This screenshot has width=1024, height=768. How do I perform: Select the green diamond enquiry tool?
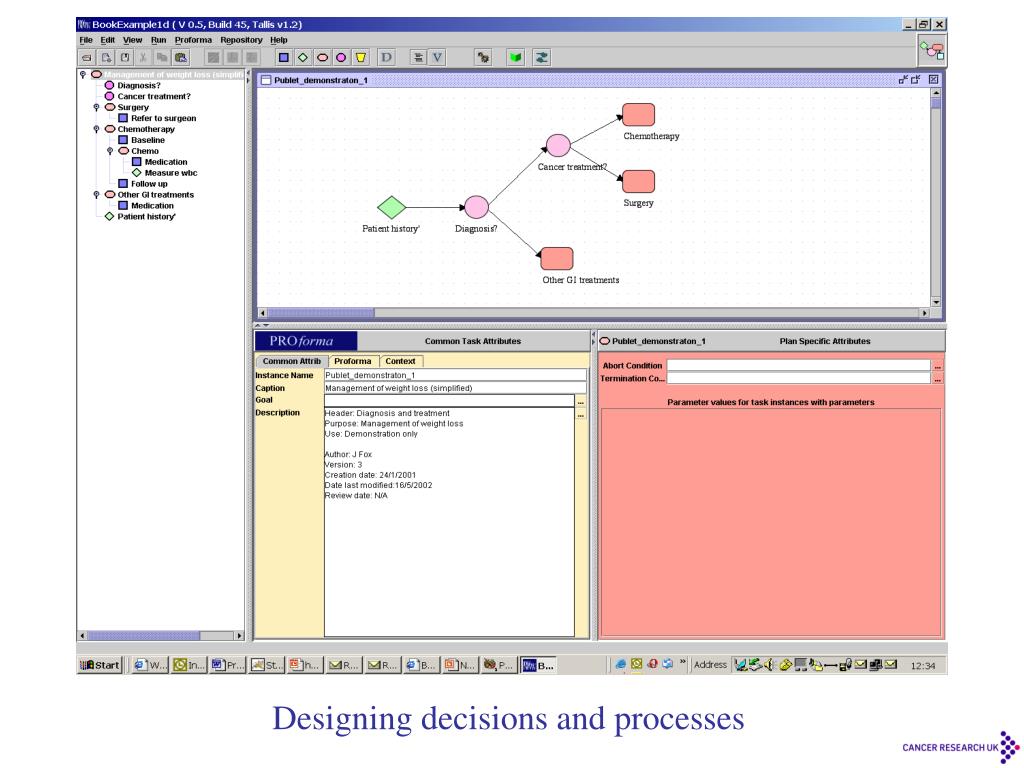(303, 58)
